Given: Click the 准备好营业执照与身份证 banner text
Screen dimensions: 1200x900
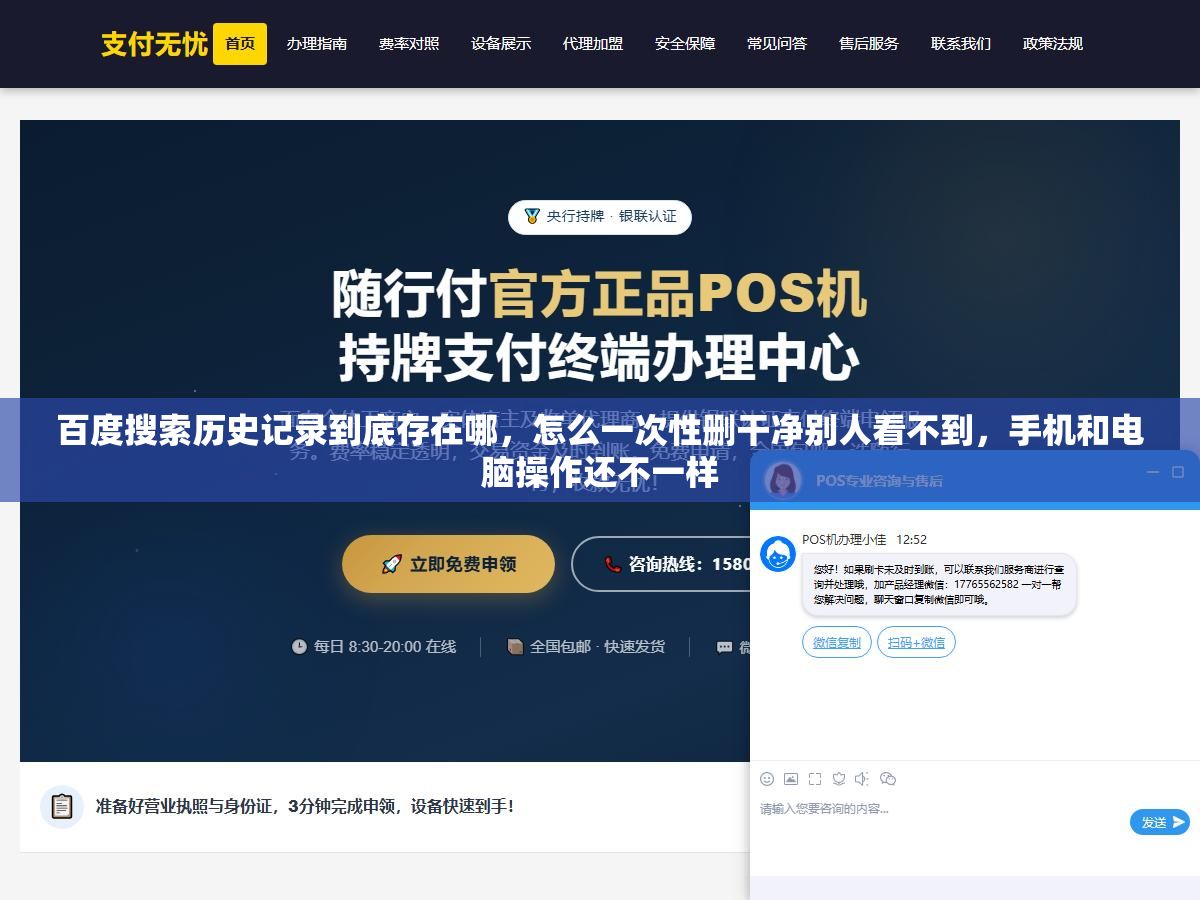Looking at the screenshot, I should coord(305,806).
